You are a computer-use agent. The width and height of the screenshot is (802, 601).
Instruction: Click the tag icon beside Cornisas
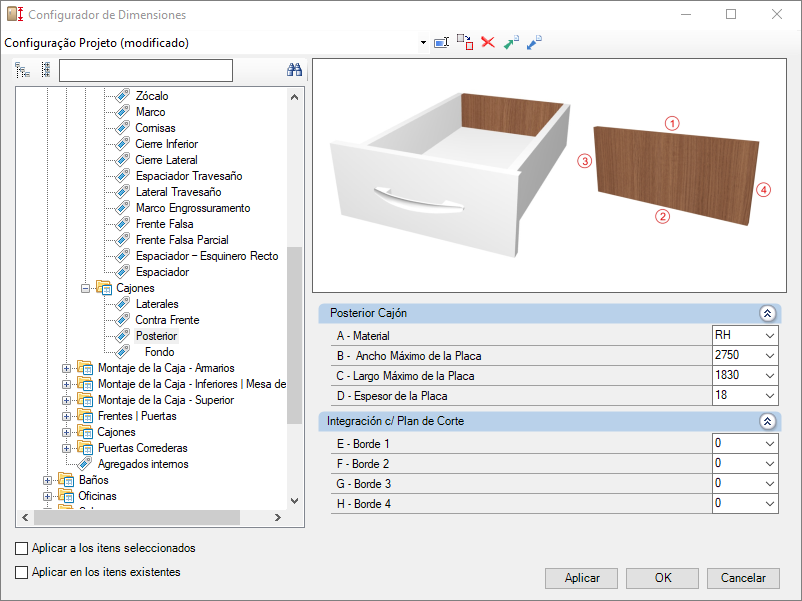pos(122,128)
